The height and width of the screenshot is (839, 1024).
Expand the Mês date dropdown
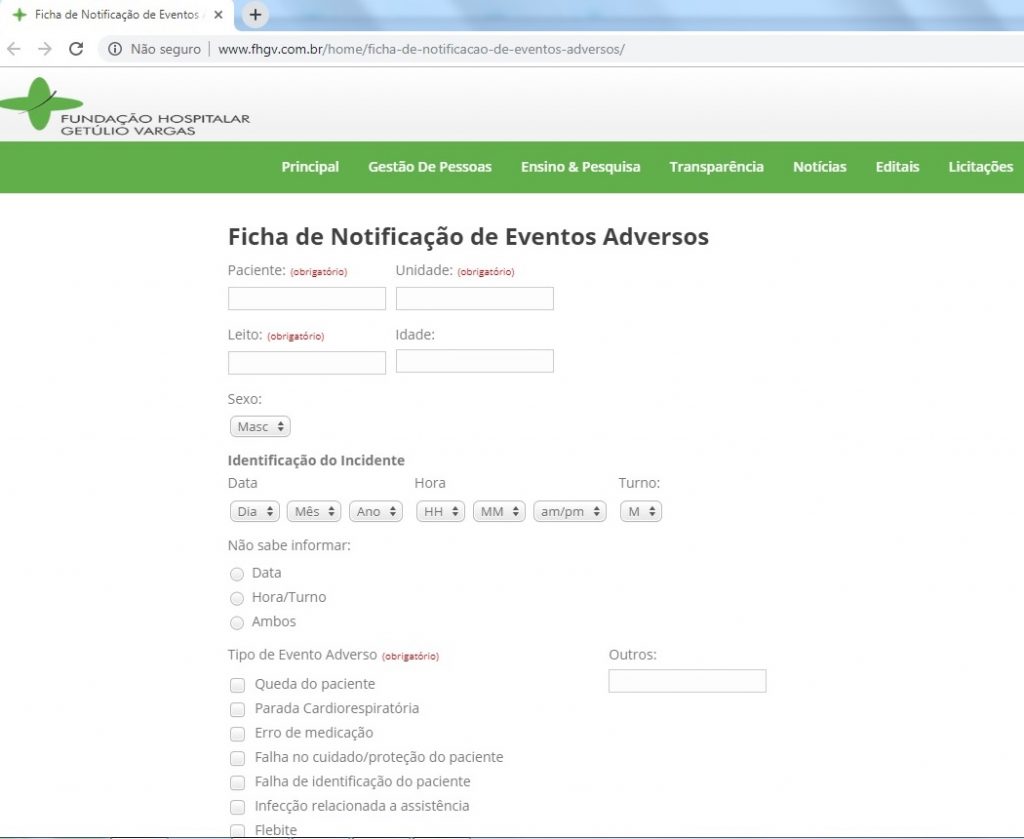point(314,512)
